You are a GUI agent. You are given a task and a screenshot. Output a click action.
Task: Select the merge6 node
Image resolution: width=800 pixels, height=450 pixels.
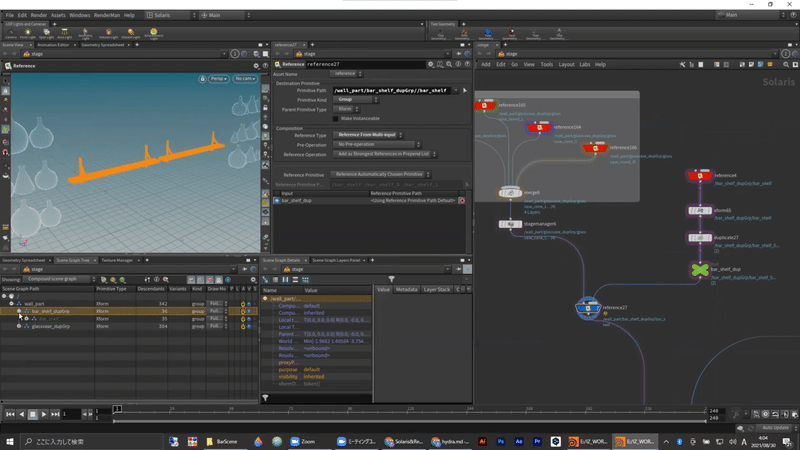point(510,192)
